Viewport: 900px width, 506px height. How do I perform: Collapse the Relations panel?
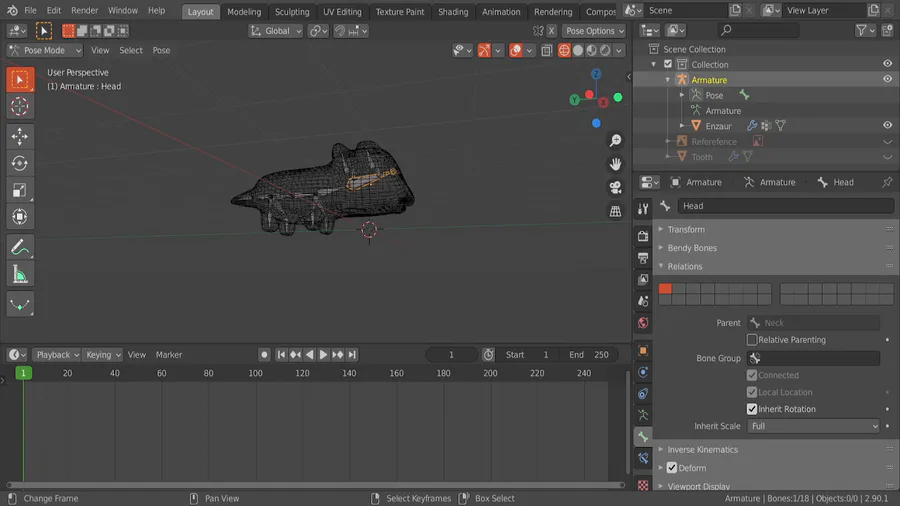pos(684,266)
